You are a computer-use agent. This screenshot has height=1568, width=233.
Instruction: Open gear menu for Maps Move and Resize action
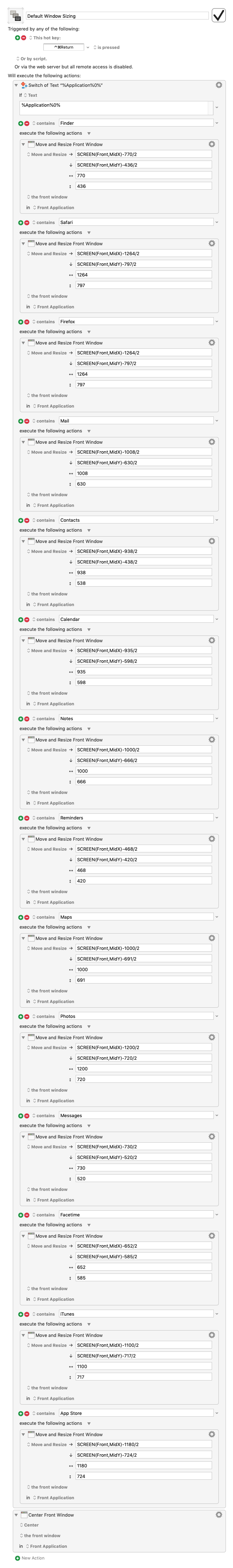[212, 938]
